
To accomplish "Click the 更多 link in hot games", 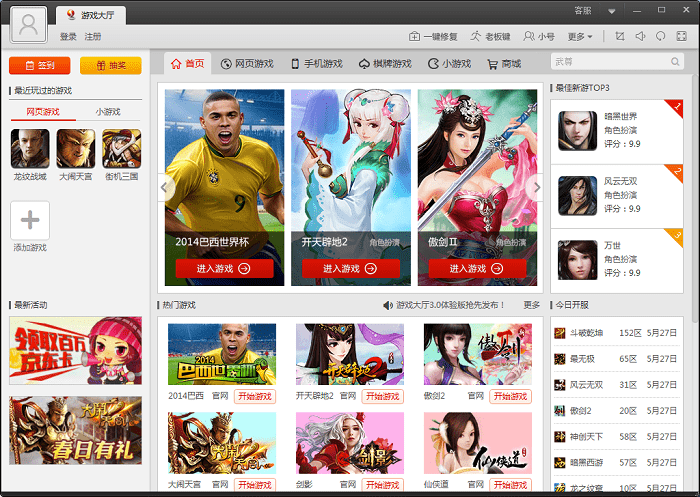I will click(x=532, y=305).
